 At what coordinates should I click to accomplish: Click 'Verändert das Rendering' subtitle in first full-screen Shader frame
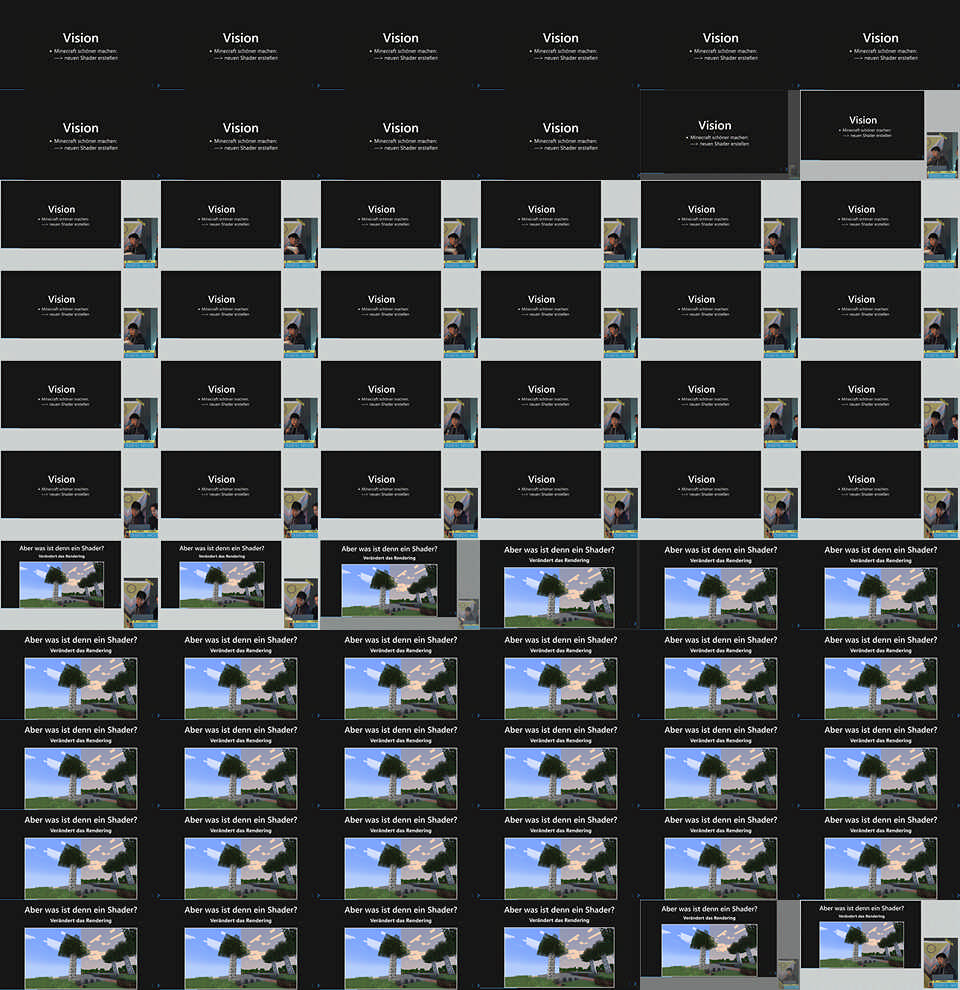(x=560, y=561)
